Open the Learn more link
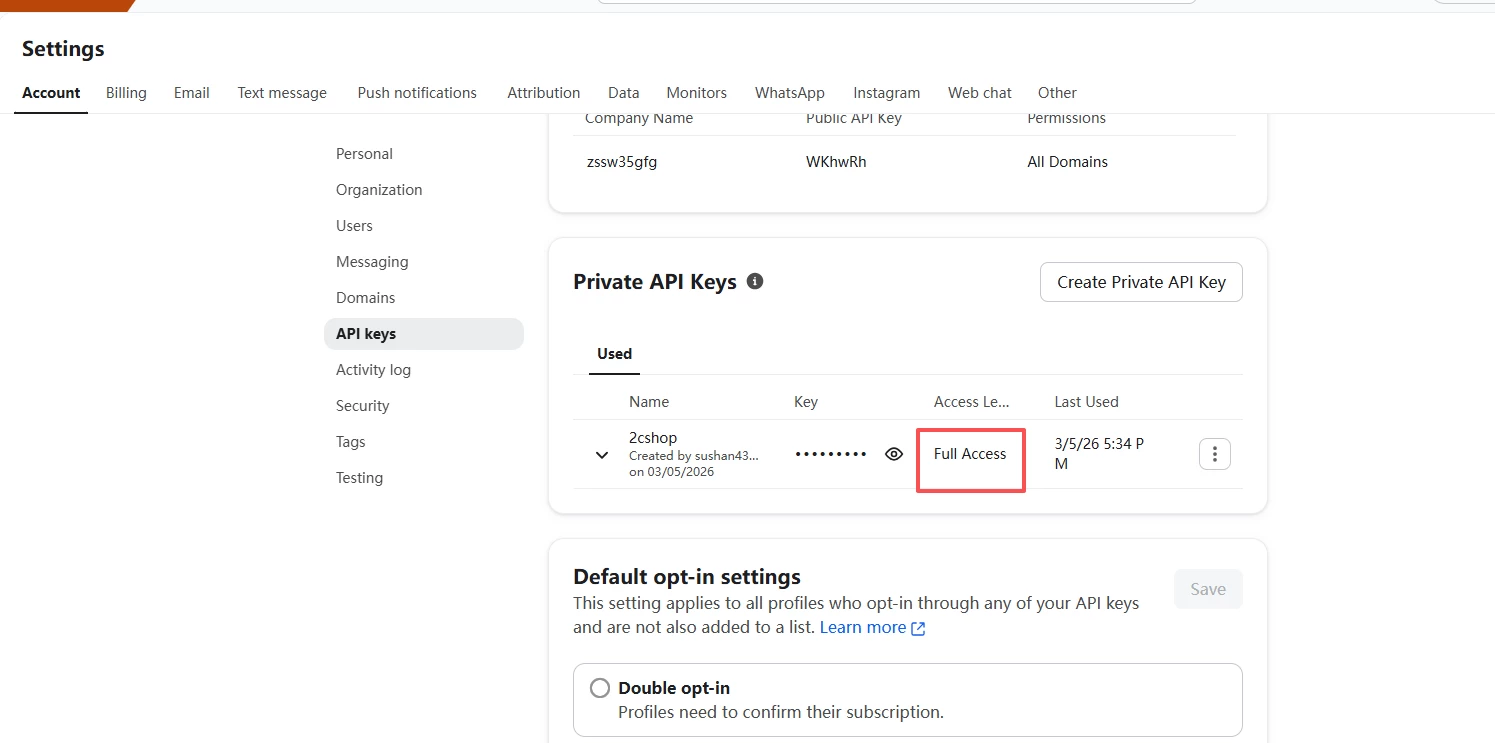1495x743 pixels. click(862, 627)
